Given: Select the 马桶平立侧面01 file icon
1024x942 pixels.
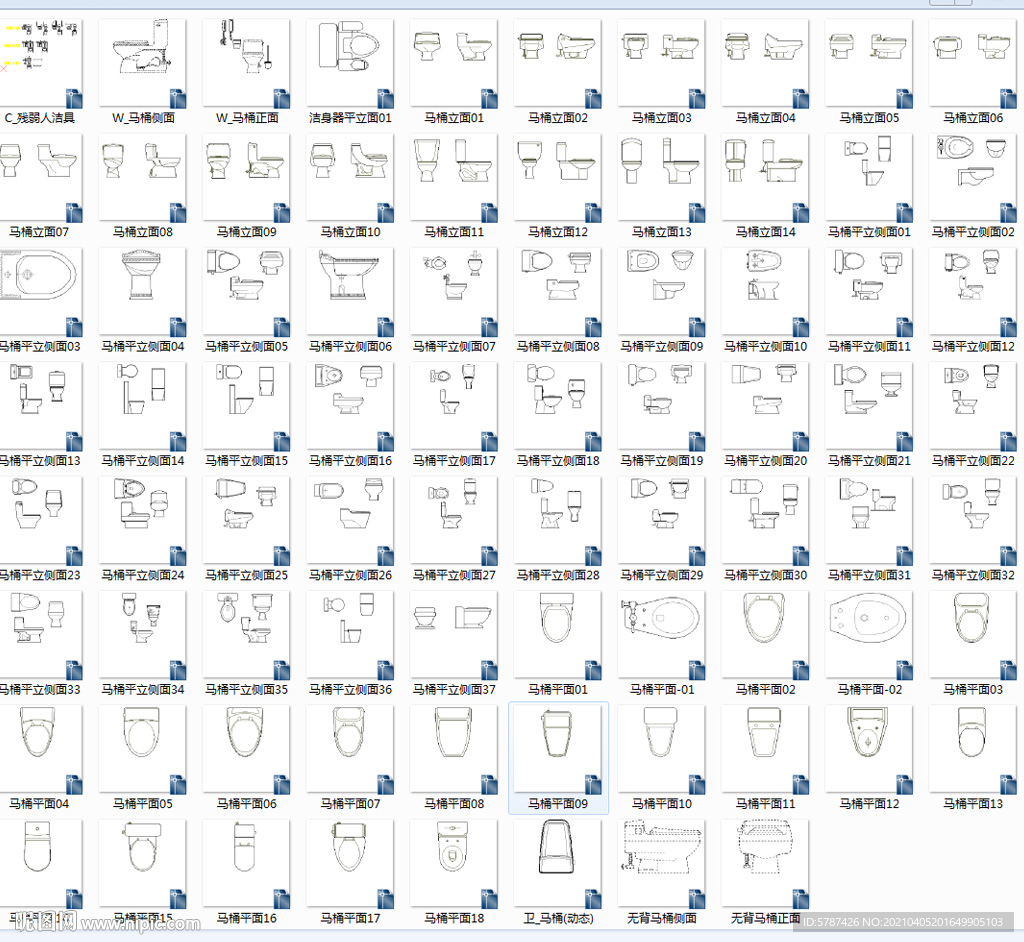Looking at the screenshot, I should click(x=870, y=178).
